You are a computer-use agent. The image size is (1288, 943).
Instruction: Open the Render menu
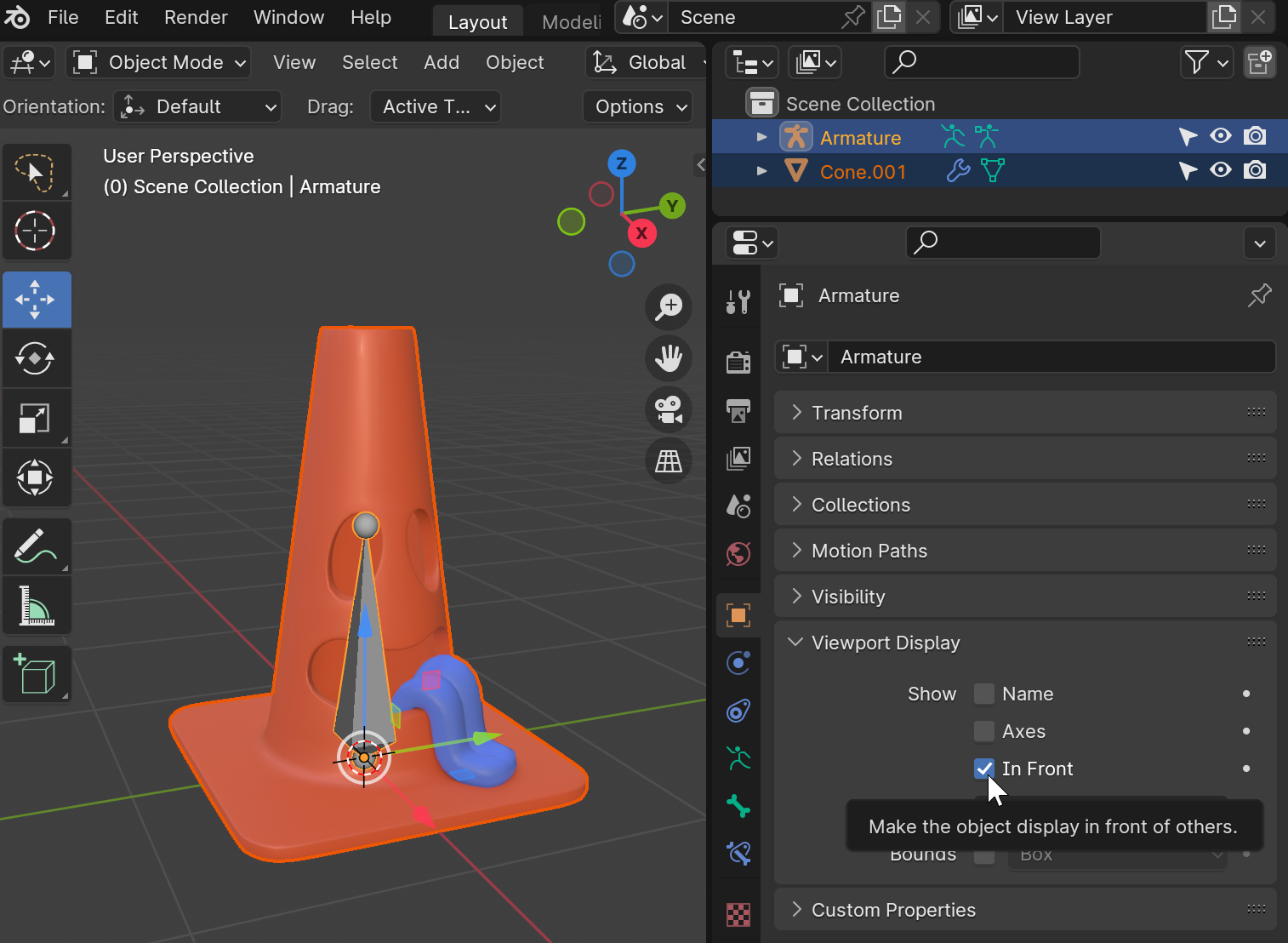(x=196, y=17)
